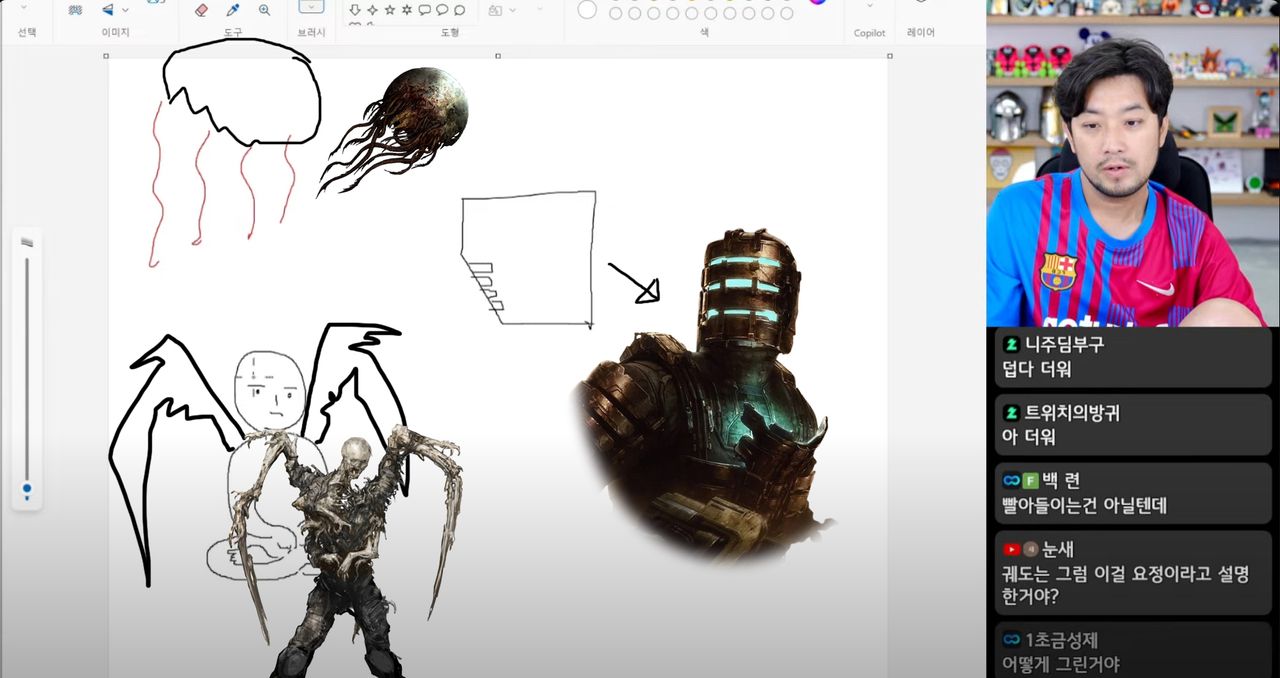The height and width of the screenshot is (678, 1280).
Task: Click chat username 1초금성제
Action: point(1062,640)
